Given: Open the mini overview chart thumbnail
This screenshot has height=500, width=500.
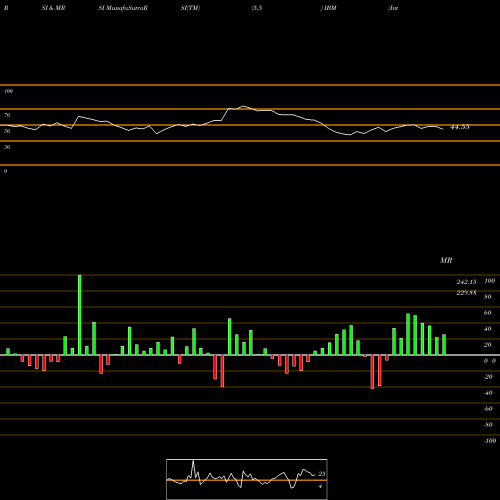Looking at the screenshot, I should [x=247, y=479].
